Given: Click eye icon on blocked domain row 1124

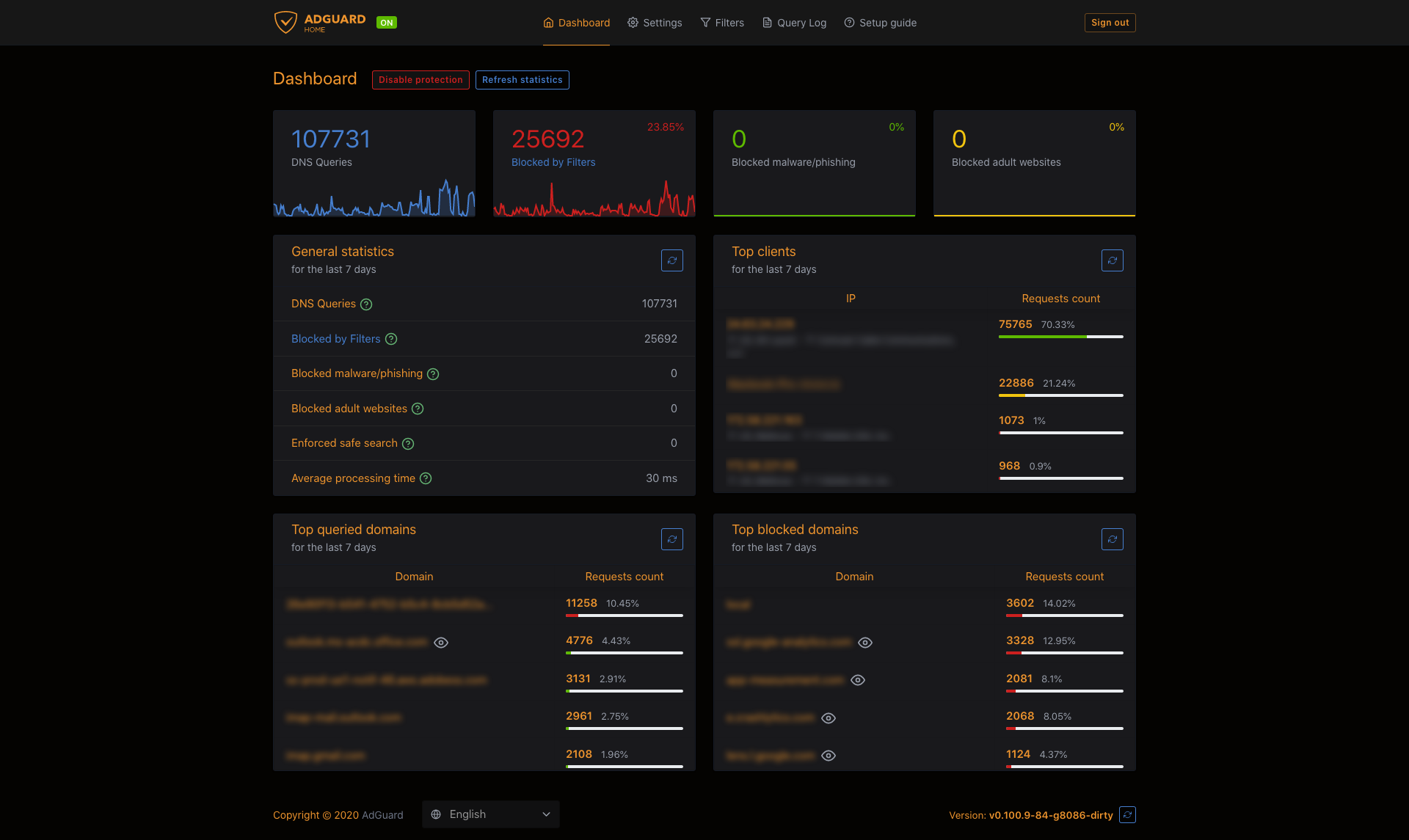Looking at the screenshot, I should [x=829, y=756].
